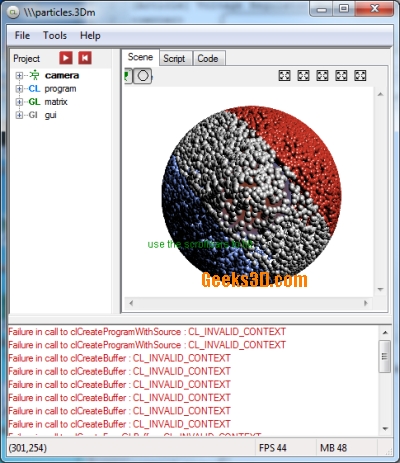
Task: Select the camera figure icon in tree
Action: (x=34, y=75)
